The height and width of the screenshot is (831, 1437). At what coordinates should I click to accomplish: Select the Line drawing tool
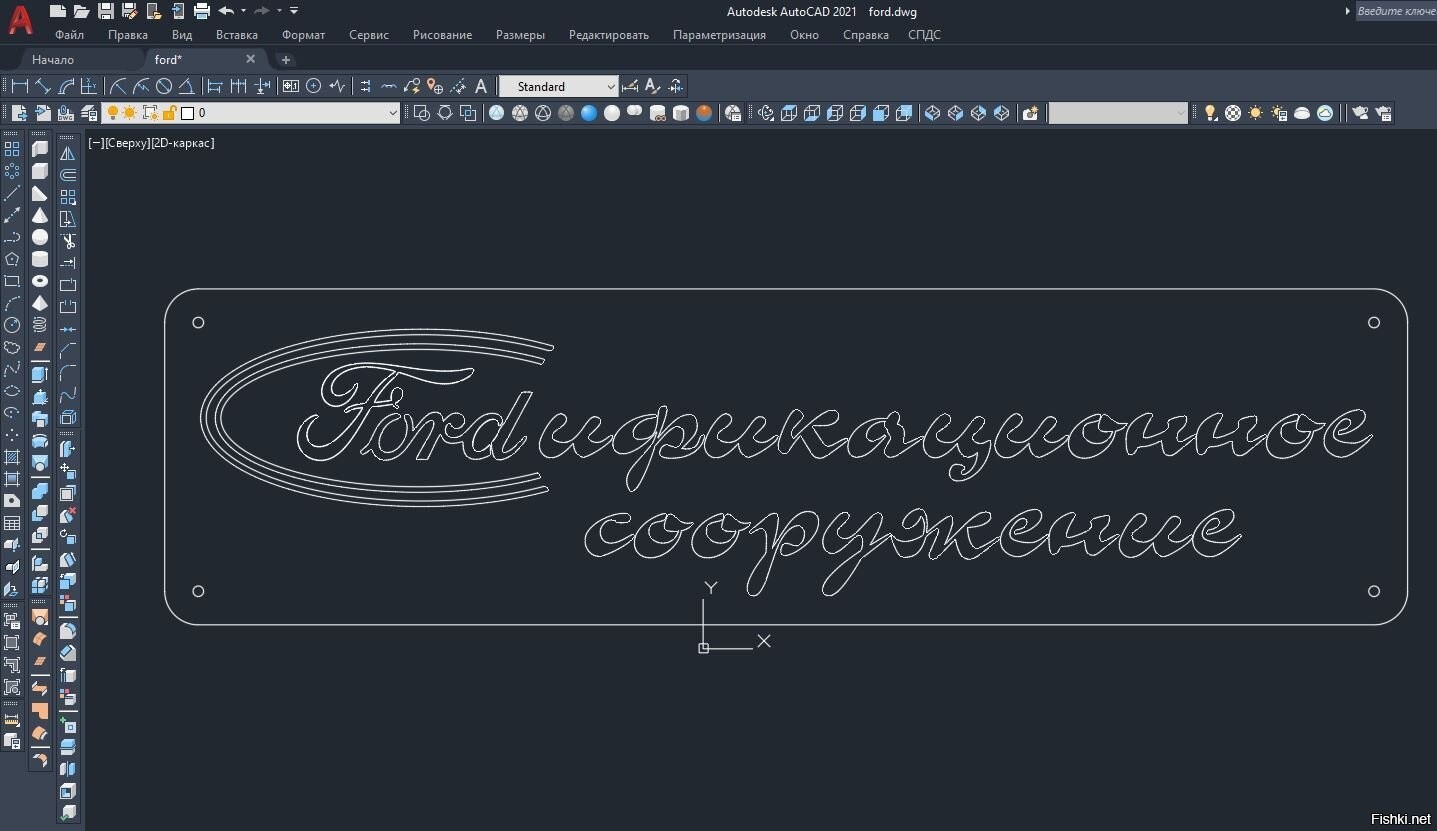pos(12,193)
